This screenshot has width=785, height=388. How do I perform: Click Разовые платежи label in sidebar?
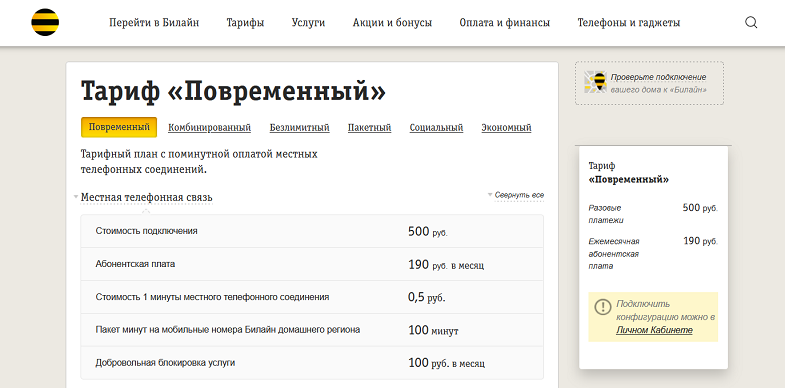point(606,214)
